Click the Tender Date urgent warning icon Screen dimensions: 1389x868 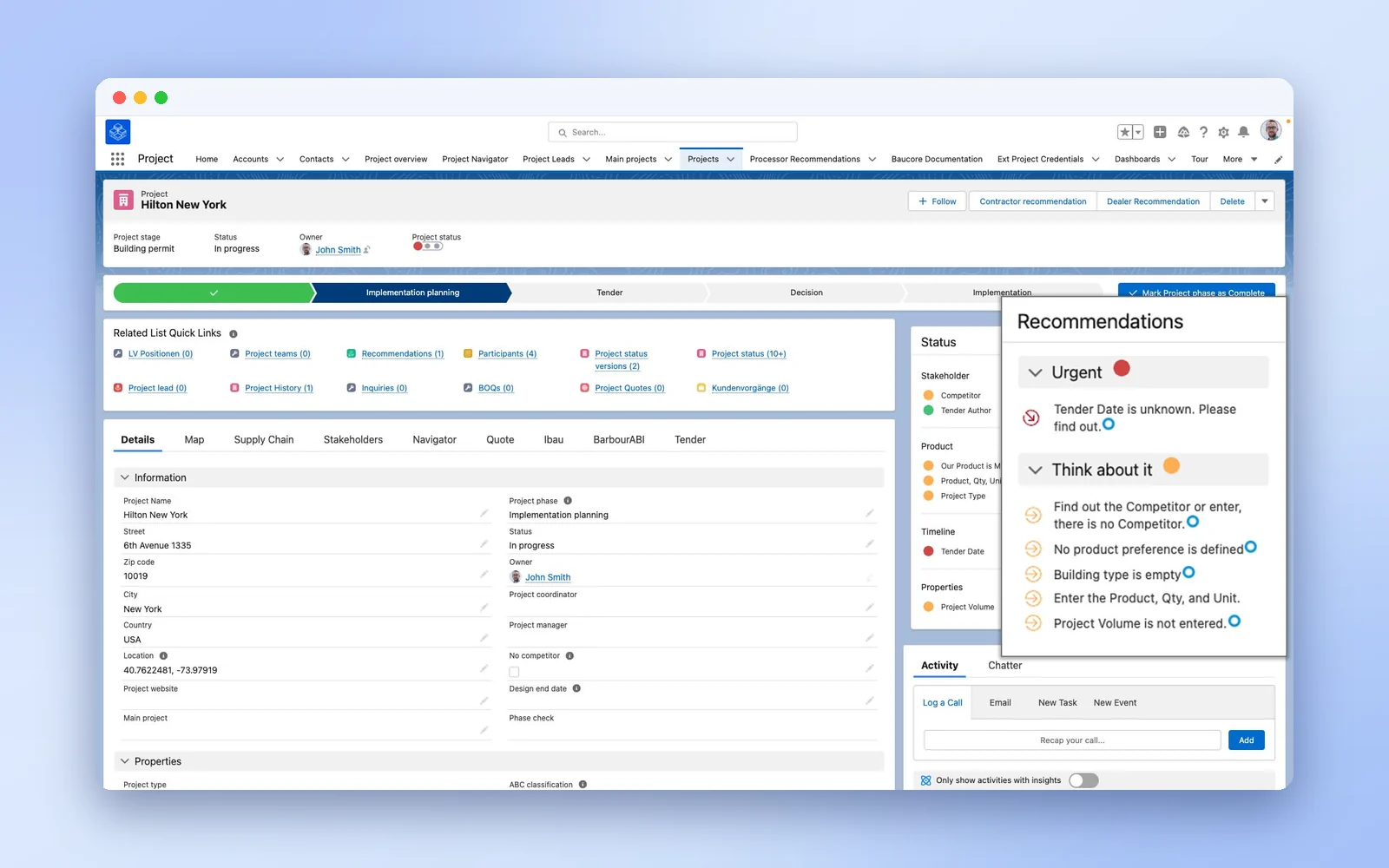click(x=1031, y=418)
